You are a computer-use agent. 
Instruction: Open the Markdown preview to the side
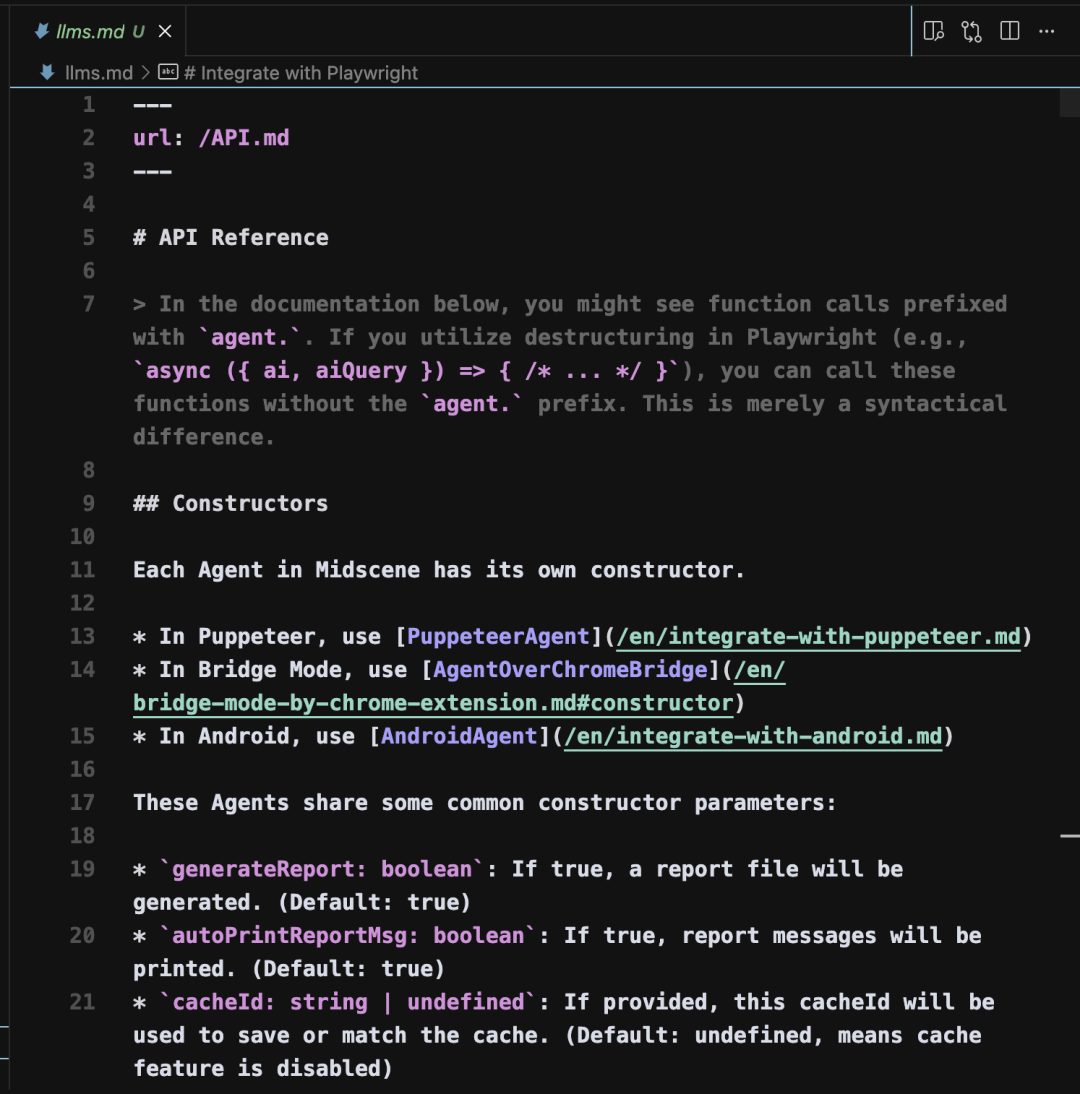[934, 31]
